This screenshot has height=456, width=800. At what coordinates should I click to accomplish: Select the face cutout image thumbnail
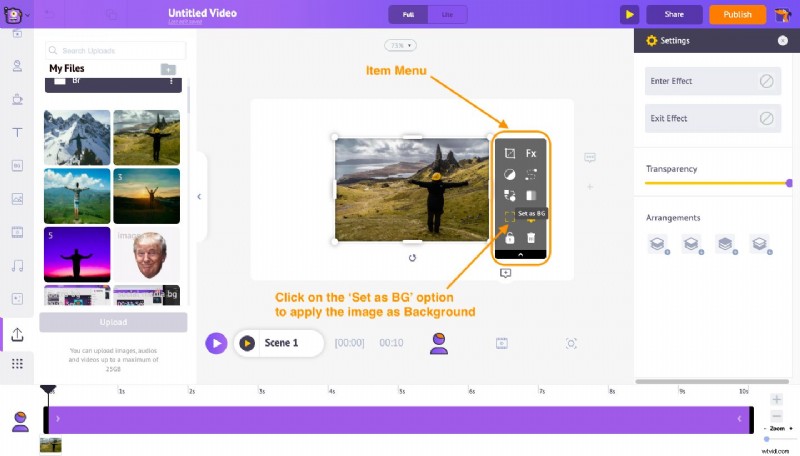146,255
